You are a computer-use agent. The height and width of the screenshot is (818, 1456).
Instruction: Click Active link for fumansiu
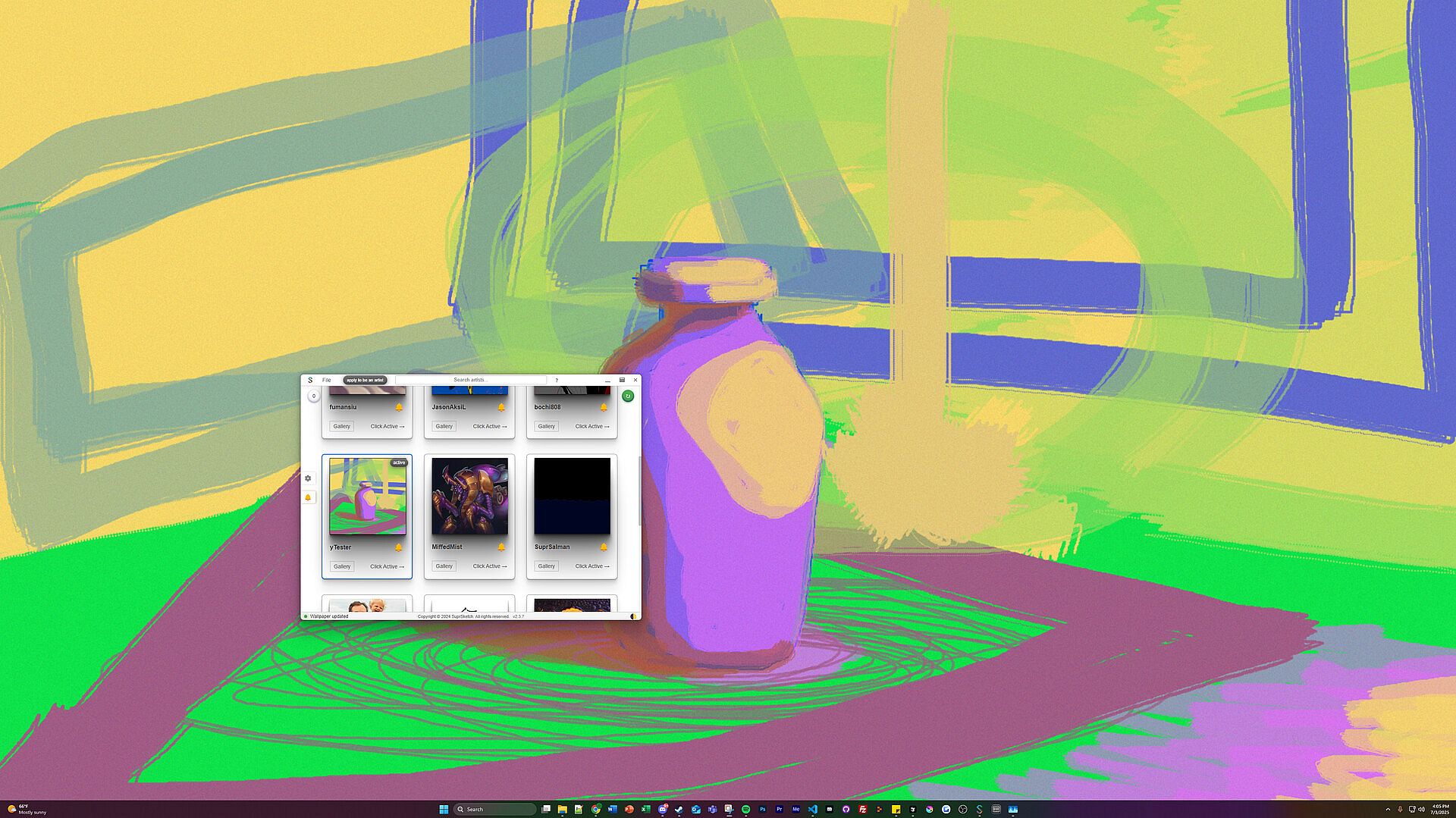point(388,426)
